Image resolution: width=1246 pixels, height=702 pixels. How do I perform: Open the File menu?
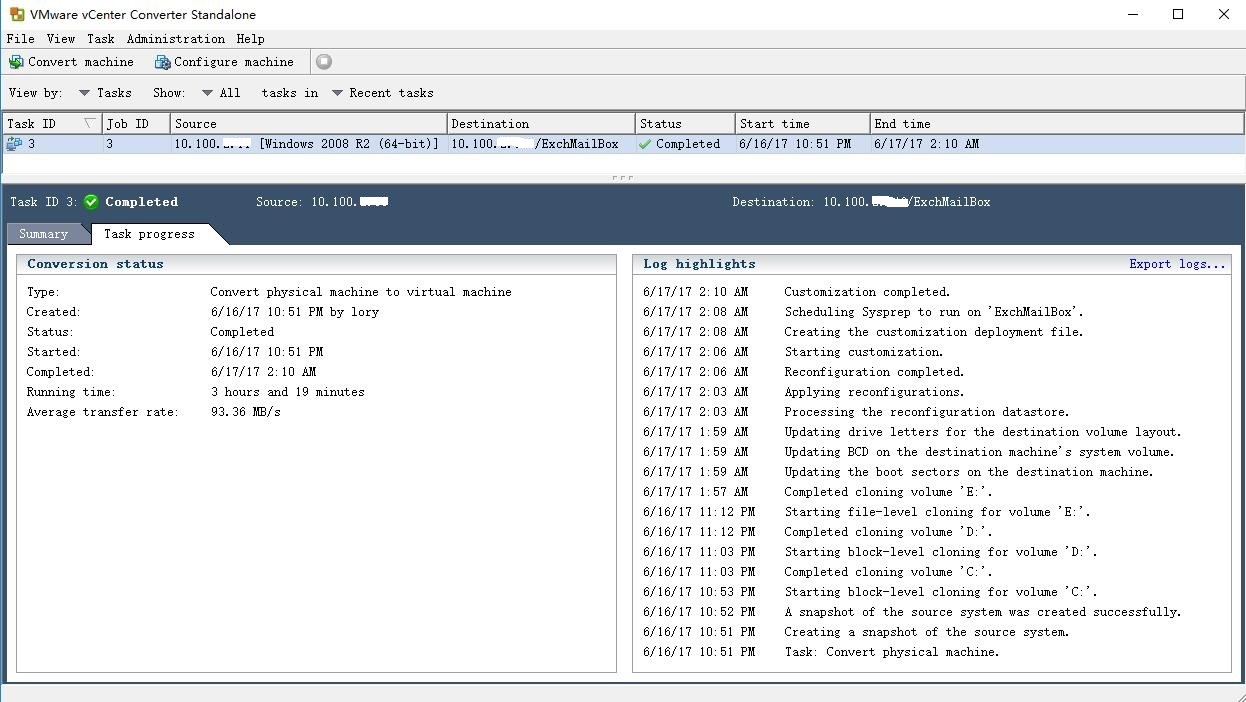(20, 39)
